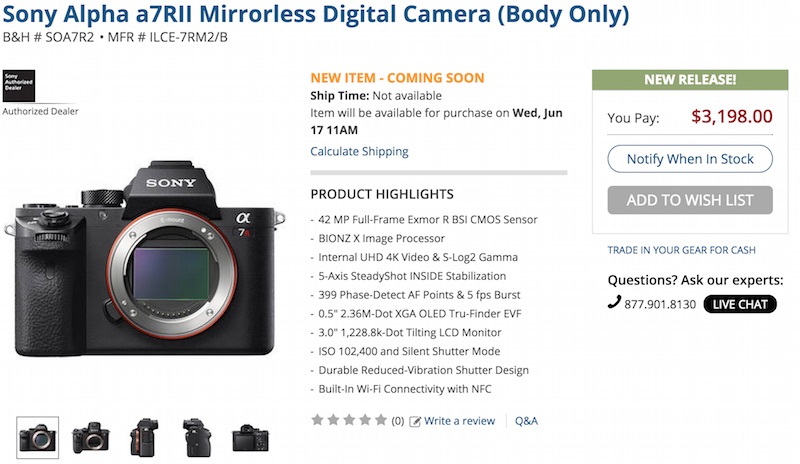Click the pencil icon beside Write a review
This screenshot has width=800, height=464.
click(x=415, y=421)
